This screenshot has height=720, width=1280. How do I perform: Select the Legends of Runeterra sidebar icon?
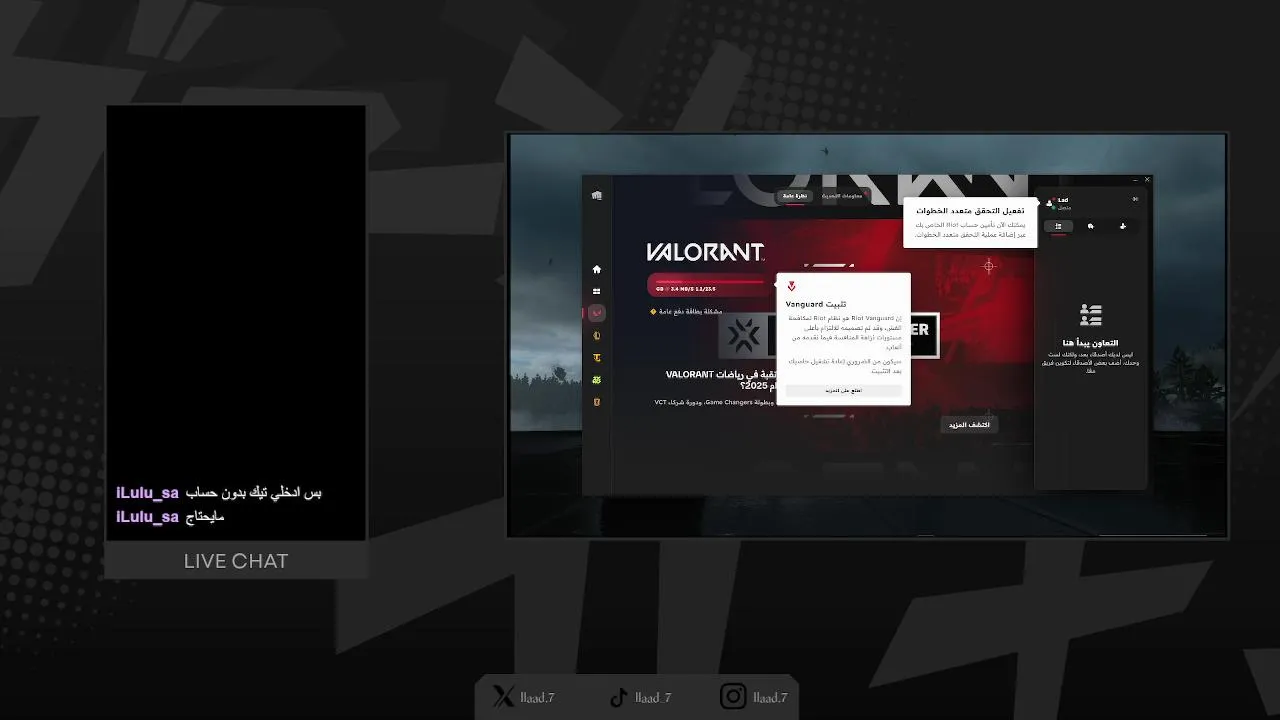(597, 401)
